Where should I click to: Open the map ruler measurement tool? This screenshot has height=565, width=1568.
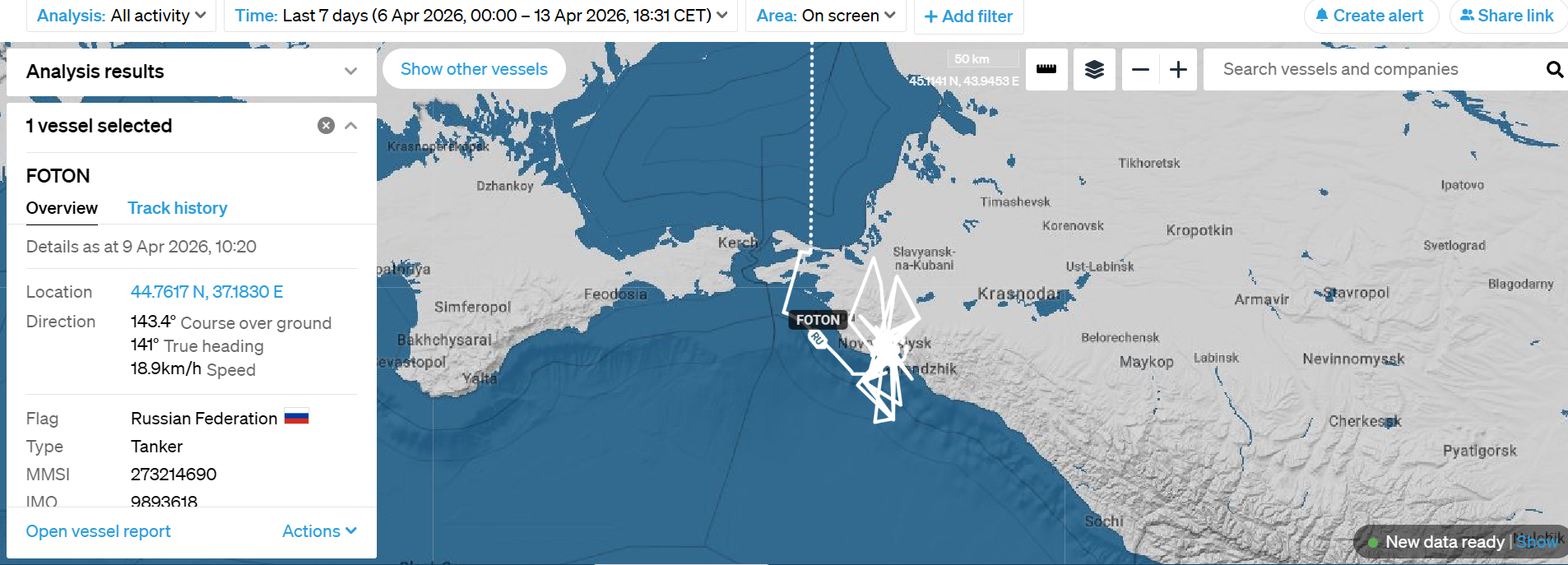[x=1046, y=69]
